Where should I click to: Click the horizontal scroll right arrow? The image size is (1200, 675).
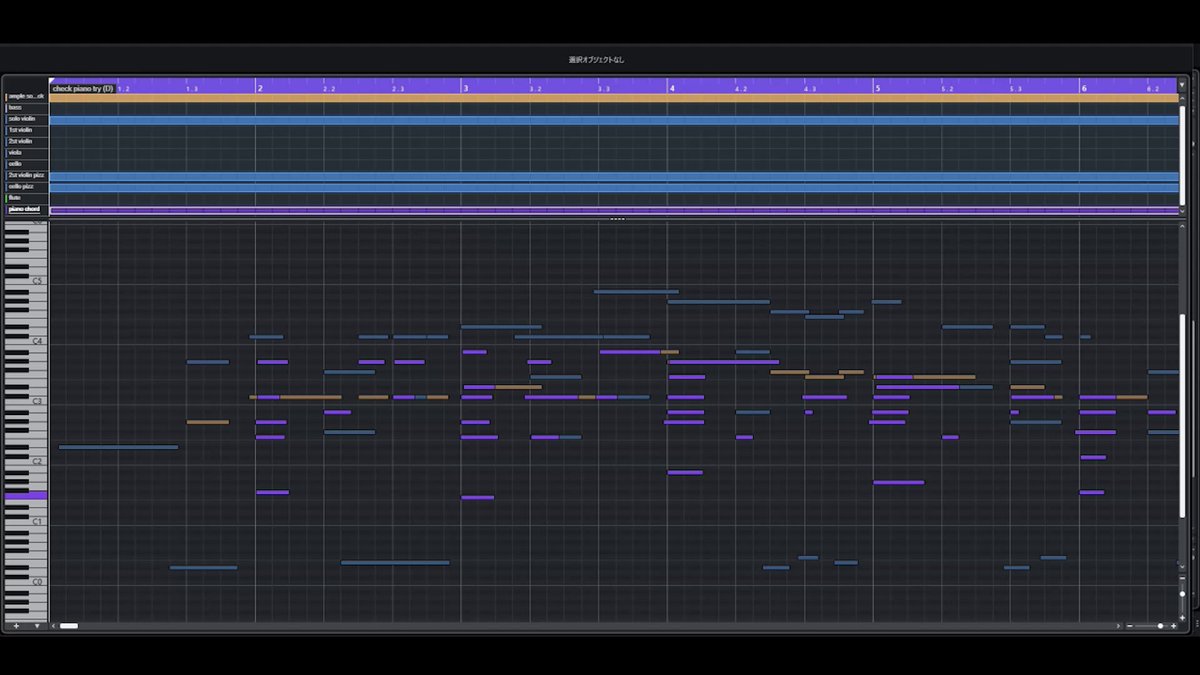pyautogui.click(x=1119, y=626)
